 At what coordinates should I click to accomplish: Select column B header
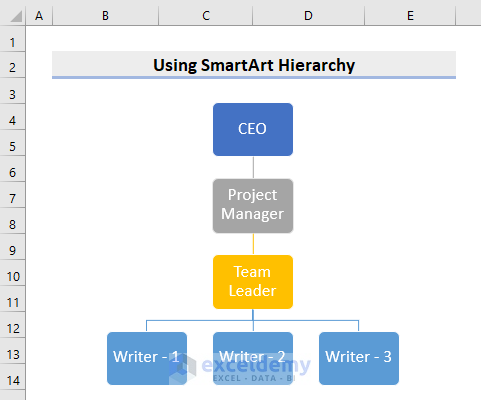pyautogui.click(x=105, y=15)
